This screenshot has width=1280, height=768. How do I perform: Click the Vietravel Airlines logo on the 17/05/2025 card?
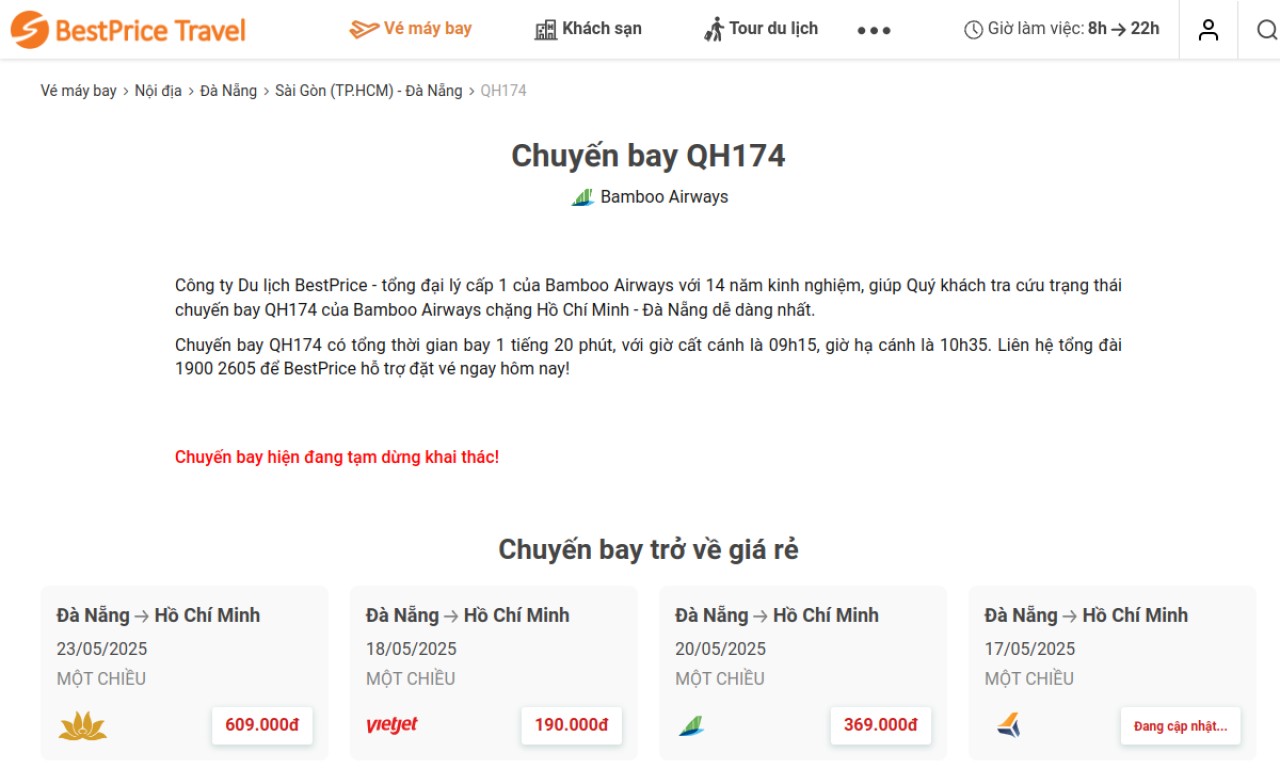1008,725
